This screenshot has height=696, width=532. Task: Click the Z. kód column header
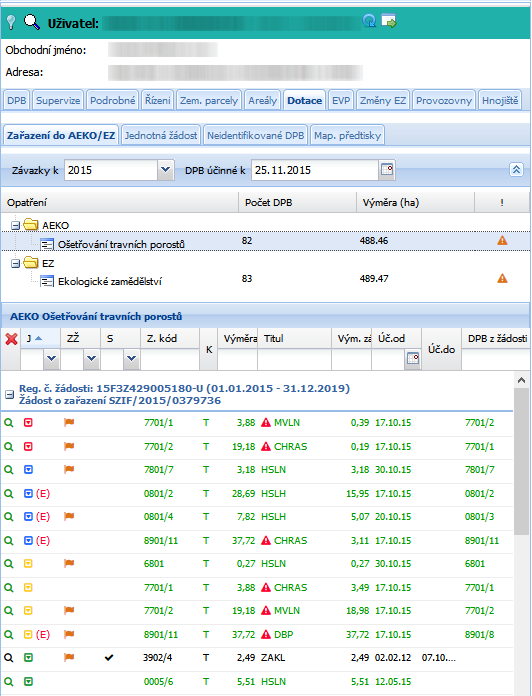[170, 339]
